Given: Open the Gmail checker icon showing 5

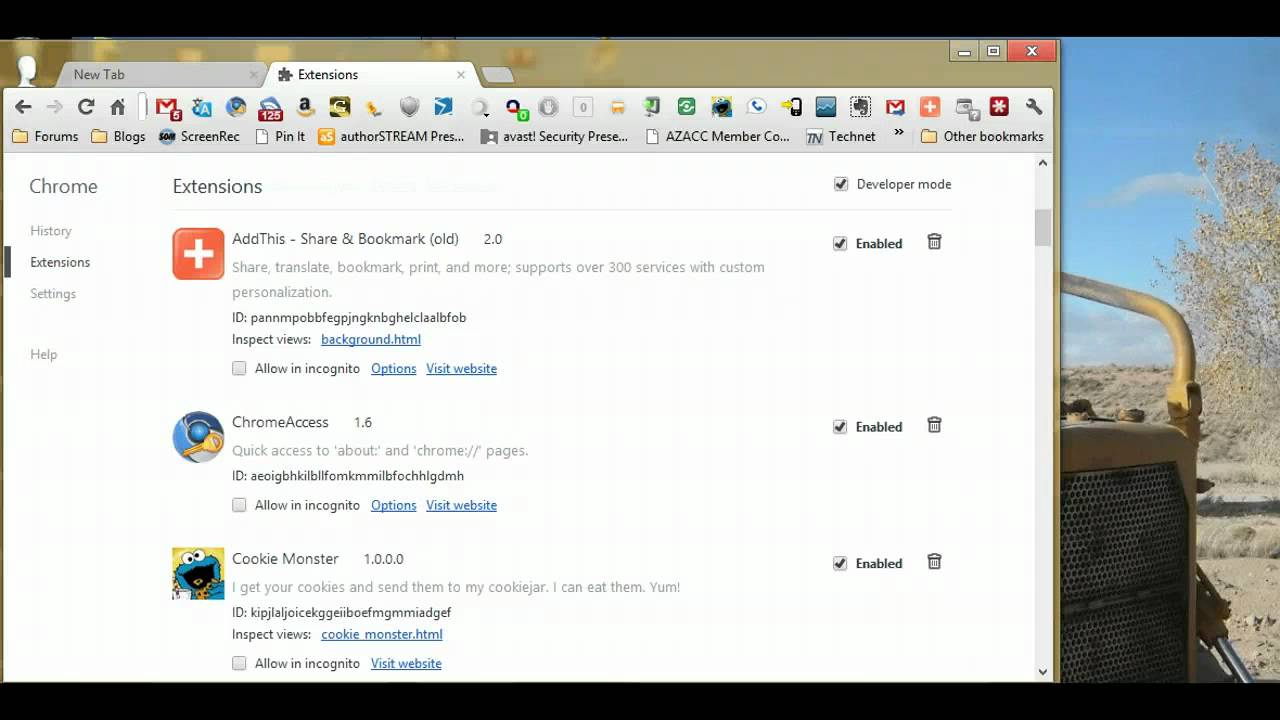Looking at the screenshot, I should 168,107.
